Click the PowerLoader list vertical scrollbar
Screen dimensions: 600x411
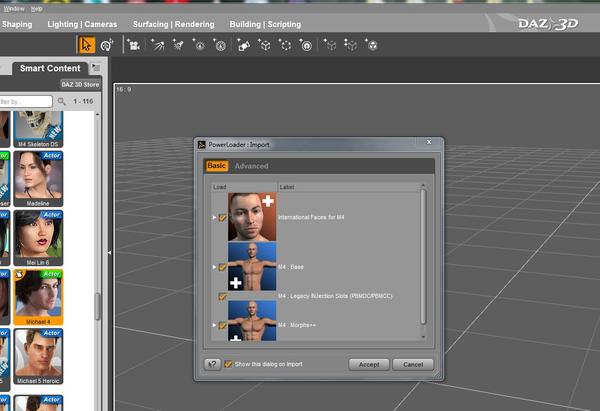[x=423, y=256]
